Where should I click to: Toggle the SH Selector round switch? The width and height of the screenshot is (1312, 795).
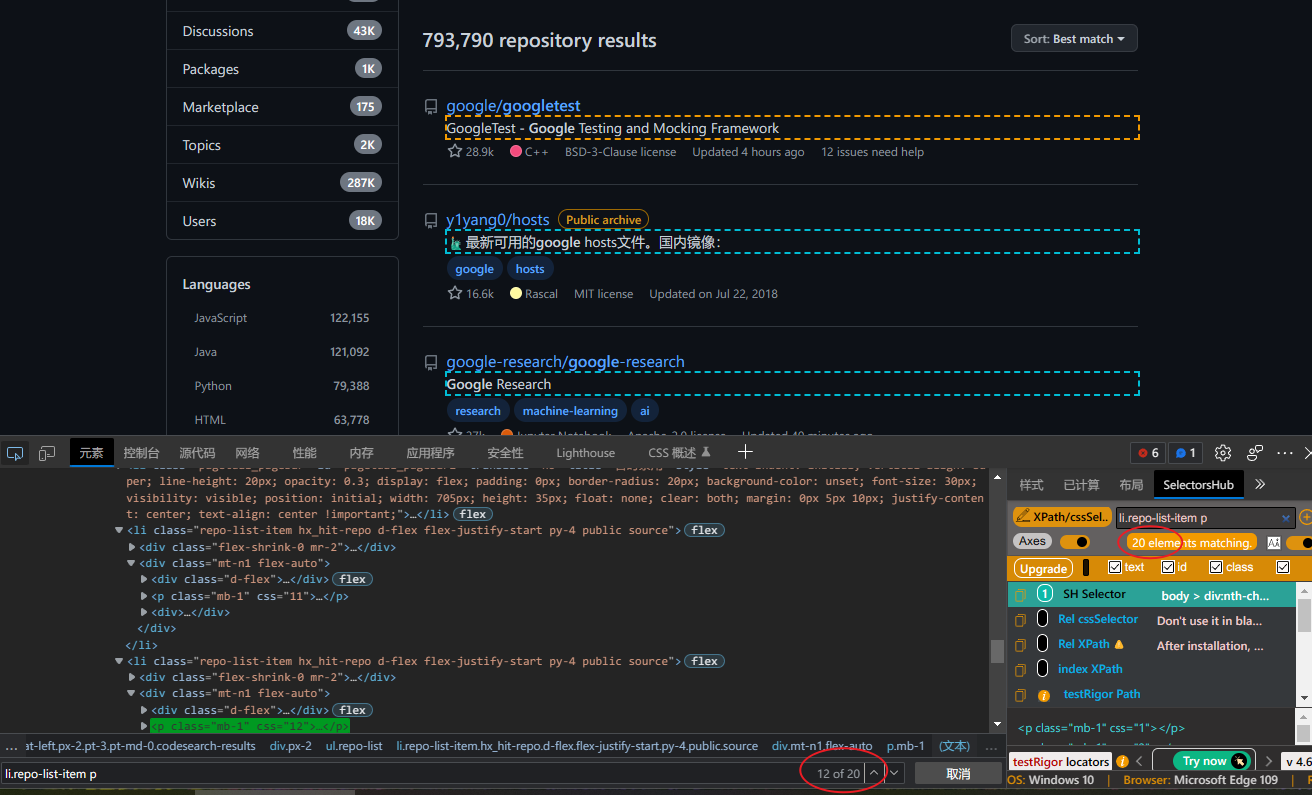tap(1044, 594)
